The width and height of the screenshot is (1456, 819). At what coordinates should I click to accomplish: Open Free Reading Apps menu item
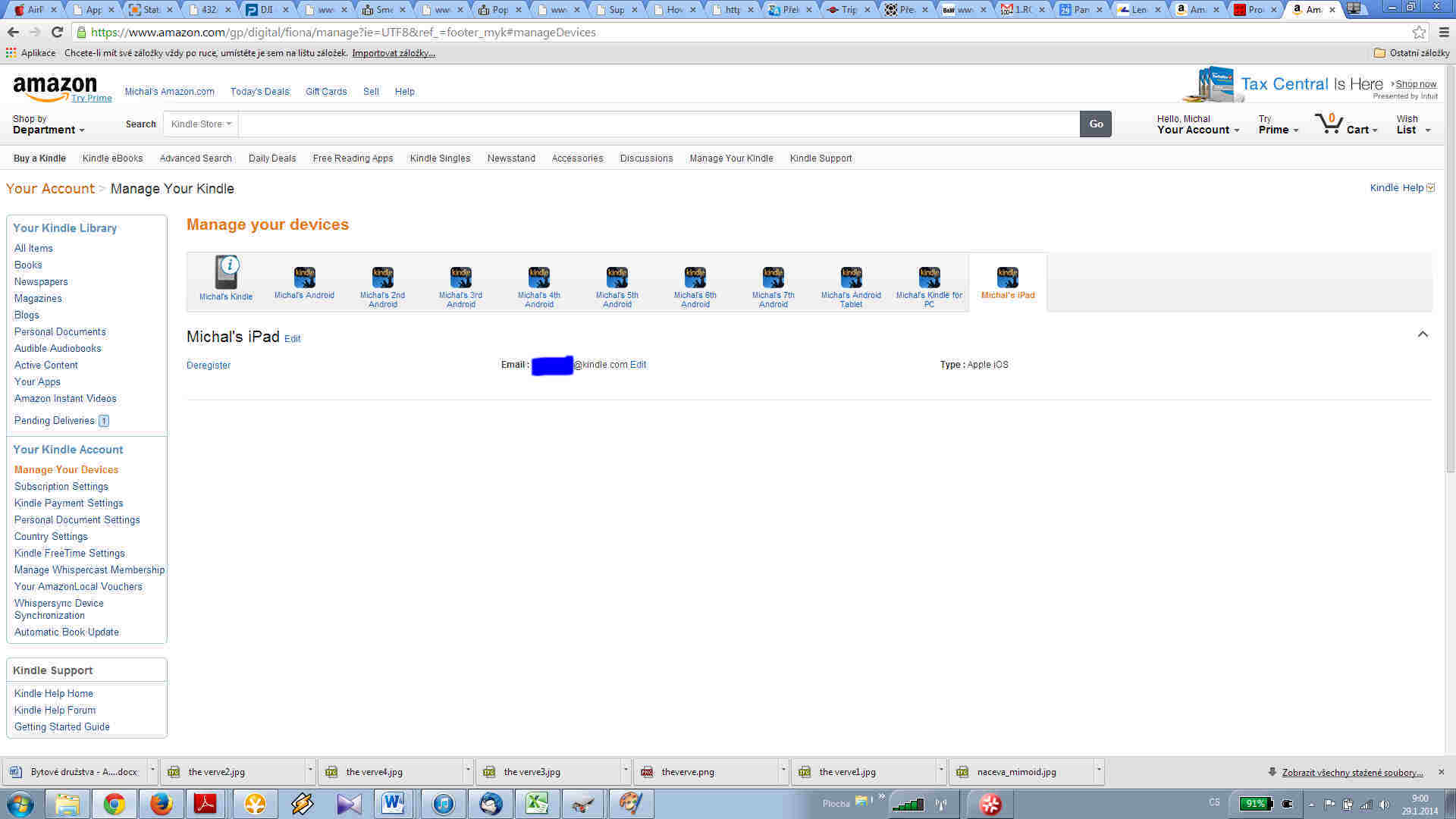point(353,158)
